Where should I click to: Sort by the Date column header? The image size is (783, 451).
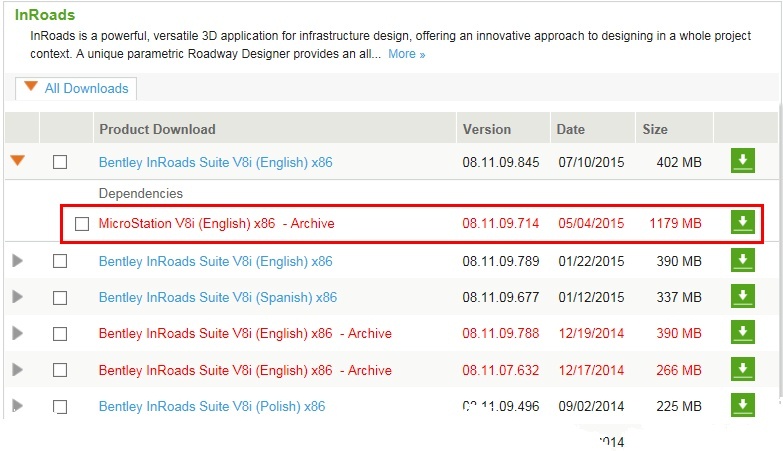click(571, 129)
